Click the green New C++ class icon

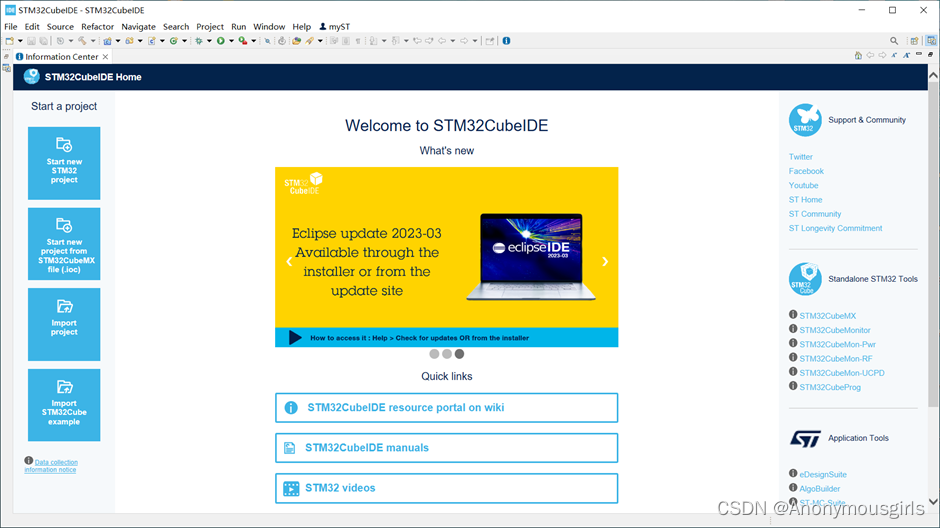173,41
